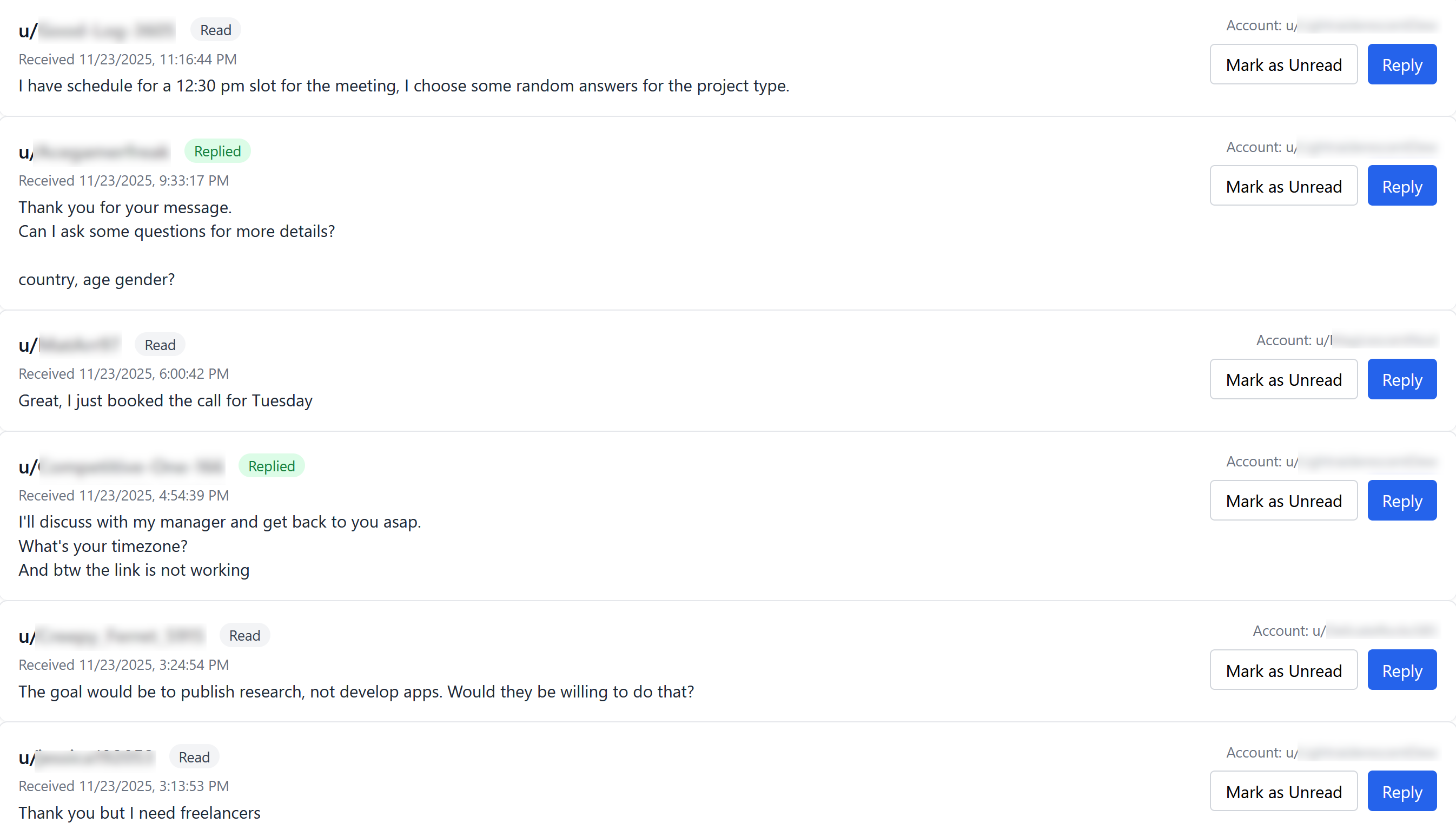This screenshot has height=836, width=1456.
Task: Reply to the Tuesday call booking message
Action: [x=1401, y=379]
